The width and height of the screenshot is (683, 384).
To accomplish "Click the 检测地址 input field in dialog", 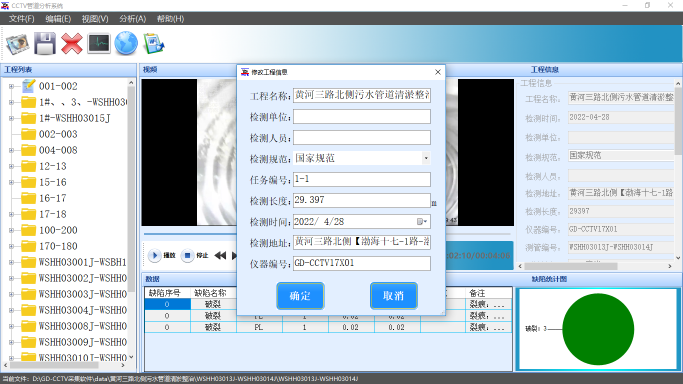I will pos(362,242).
